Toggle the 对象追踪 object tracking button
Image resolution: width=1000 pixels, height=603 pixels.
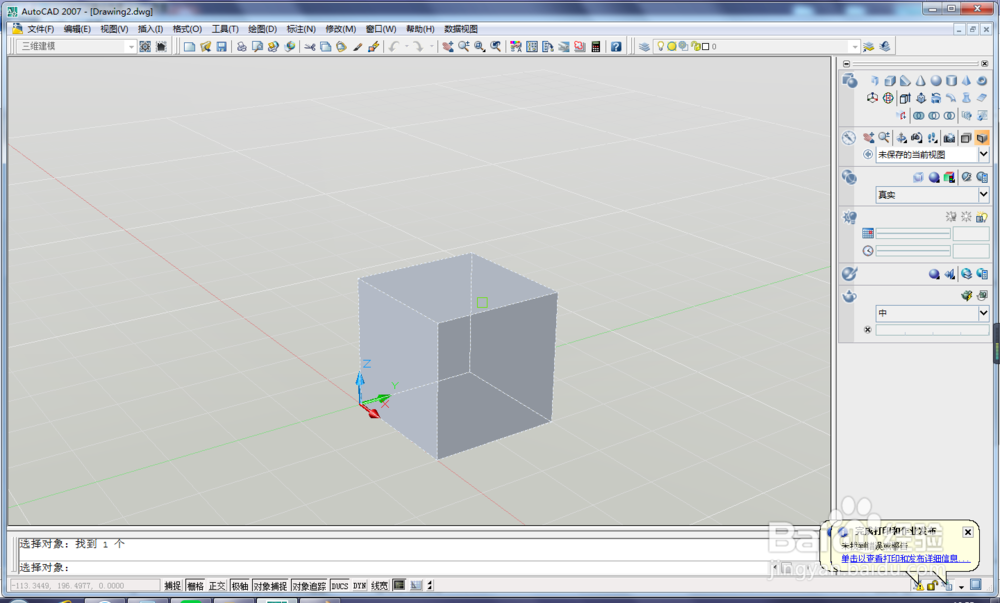click(309, 585)
